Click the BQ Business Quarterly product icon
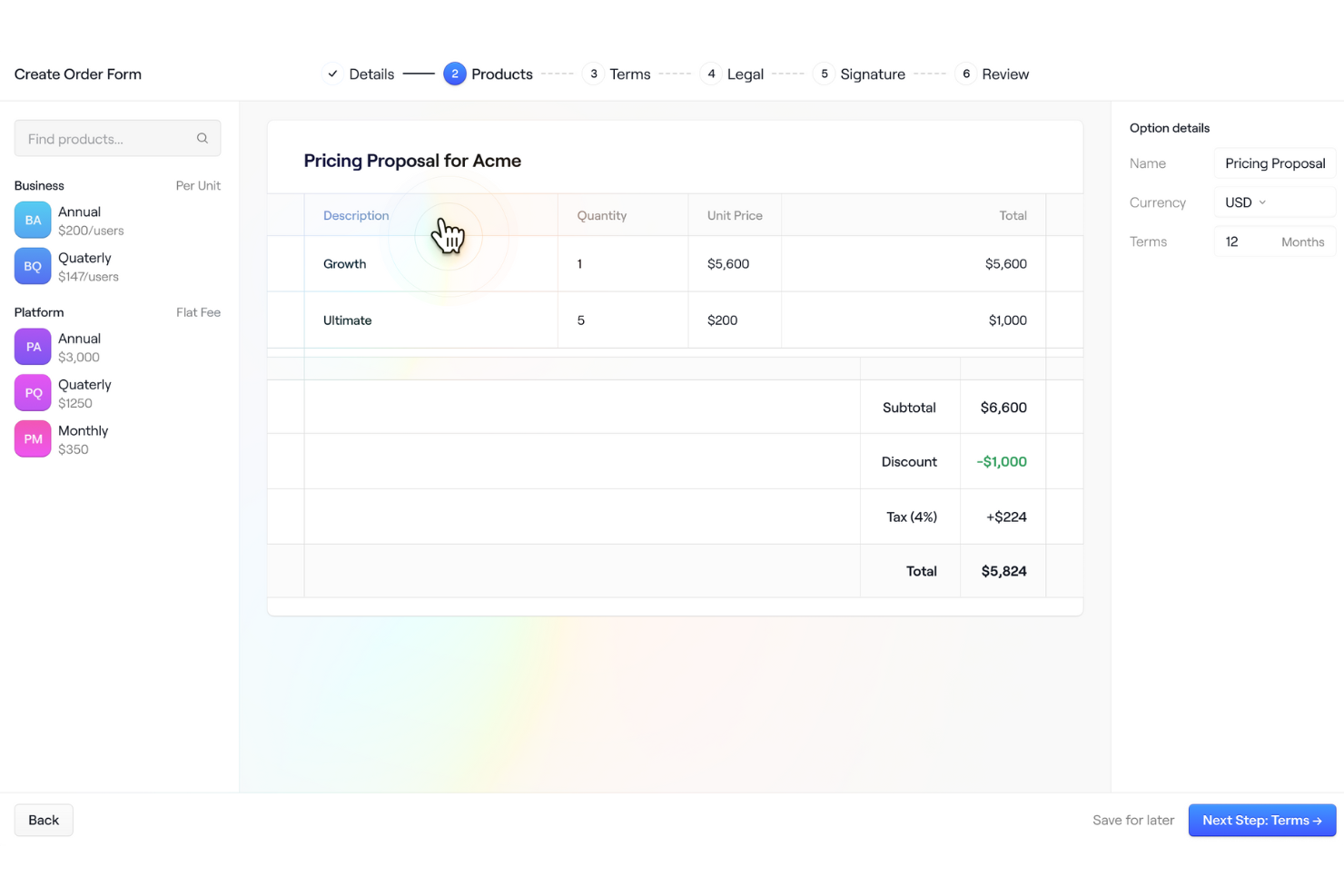 pos(33,267)
